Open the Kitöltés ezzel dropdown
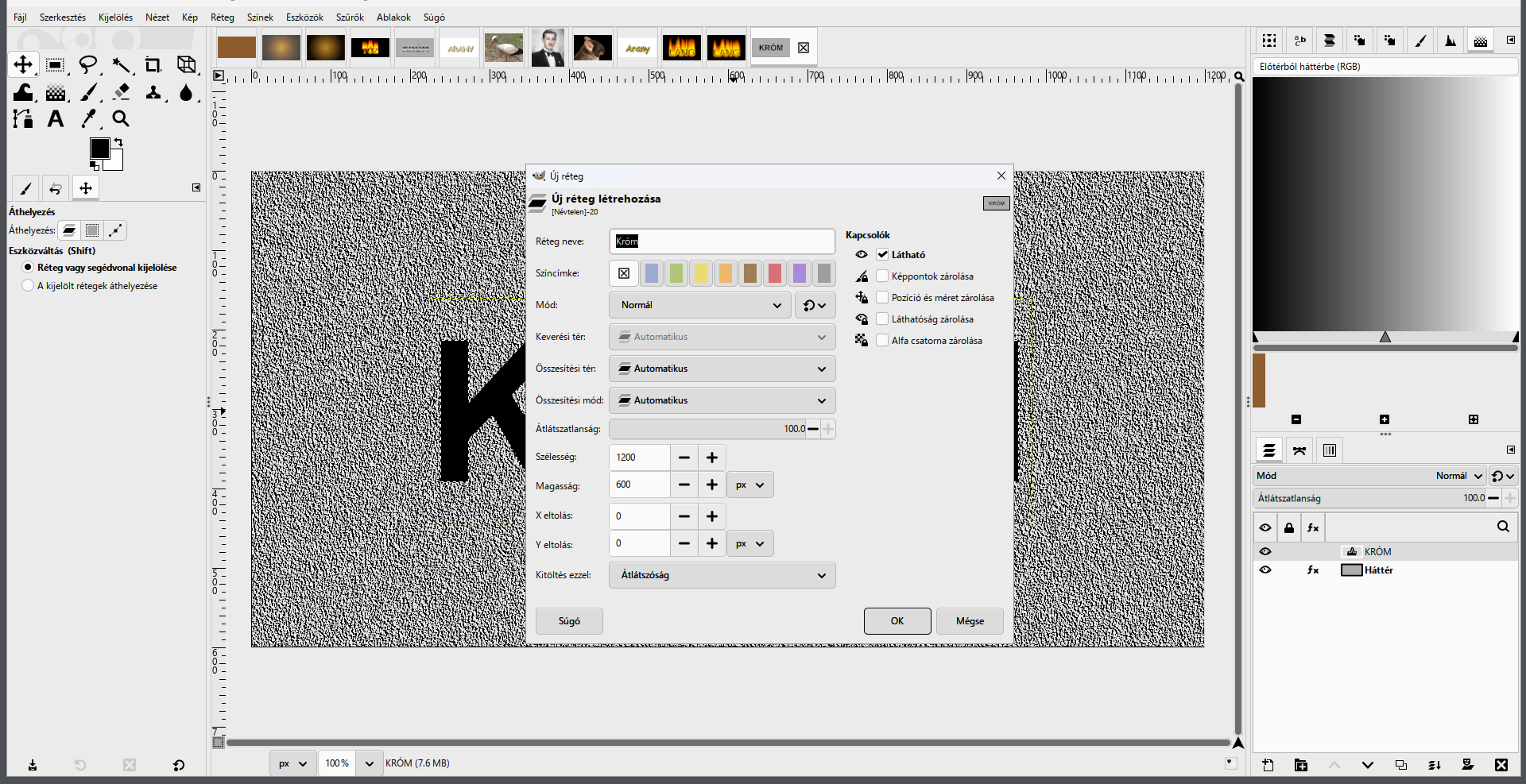This screenshot has width=1526, height=784. [x=722, y=575]
